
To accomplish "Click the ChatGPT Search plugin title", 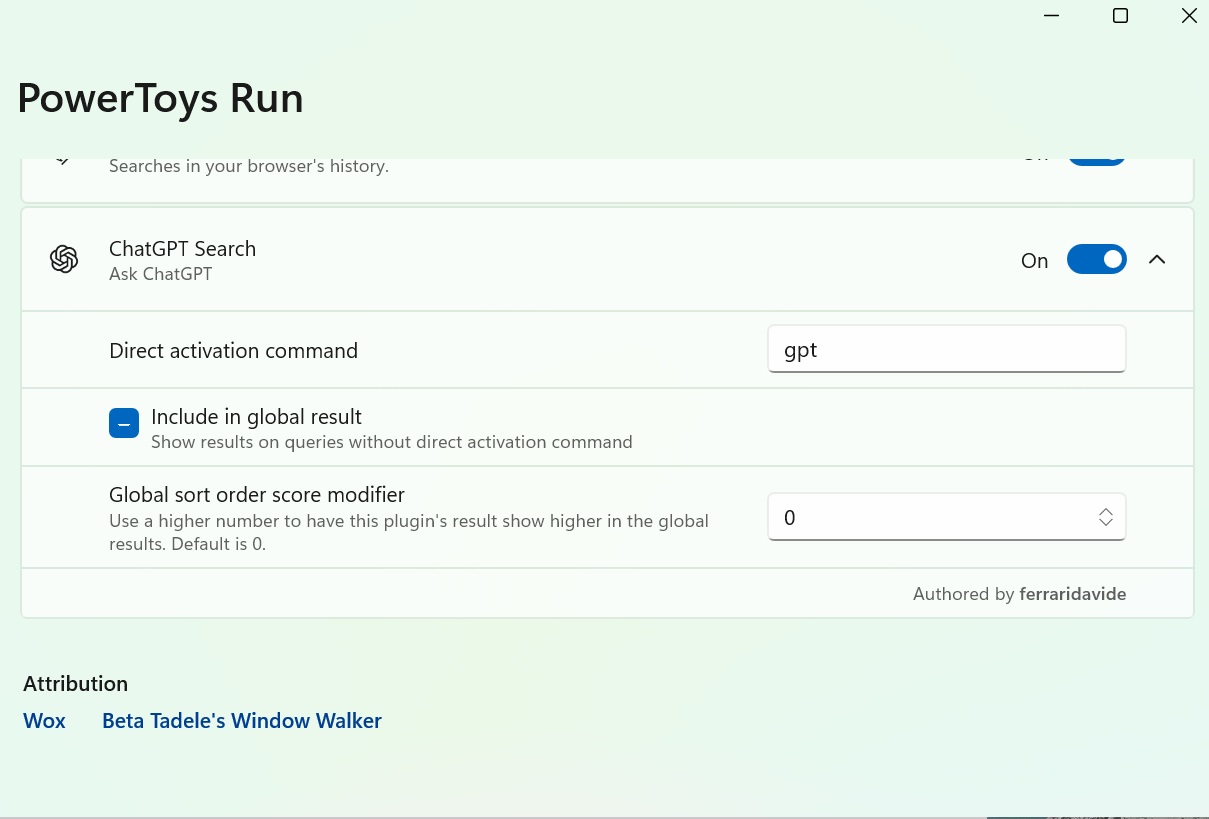I will click(x=182, y=249).
